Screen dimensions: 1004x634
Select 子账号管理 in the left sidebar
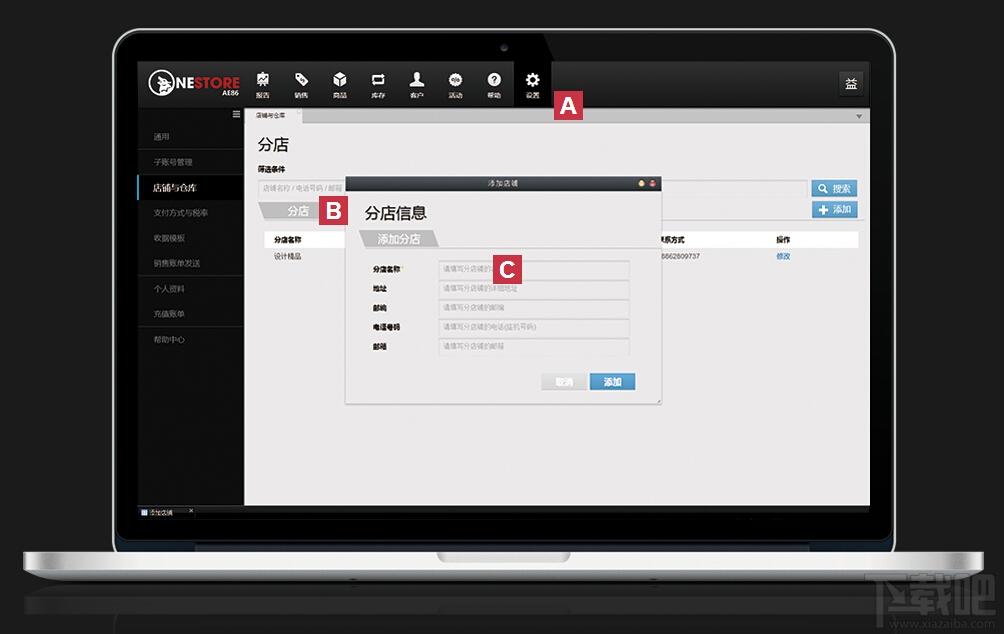tap(172, 162)
